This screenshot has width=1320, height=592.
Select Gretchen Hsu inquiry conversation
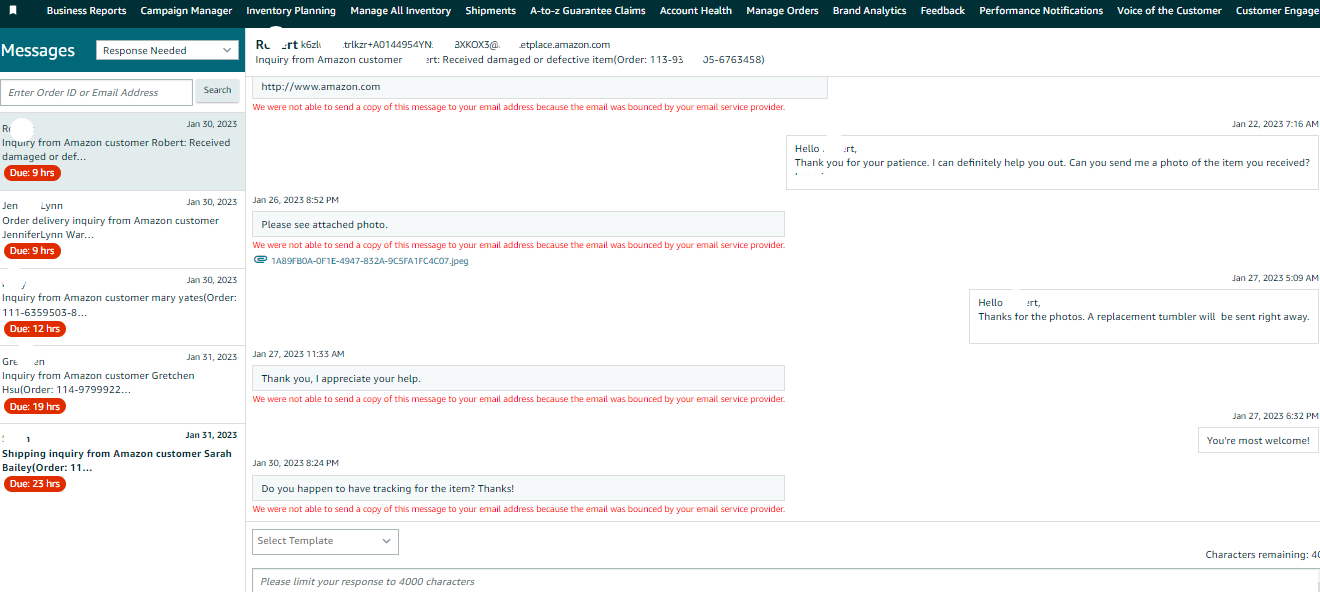(122, 385)
